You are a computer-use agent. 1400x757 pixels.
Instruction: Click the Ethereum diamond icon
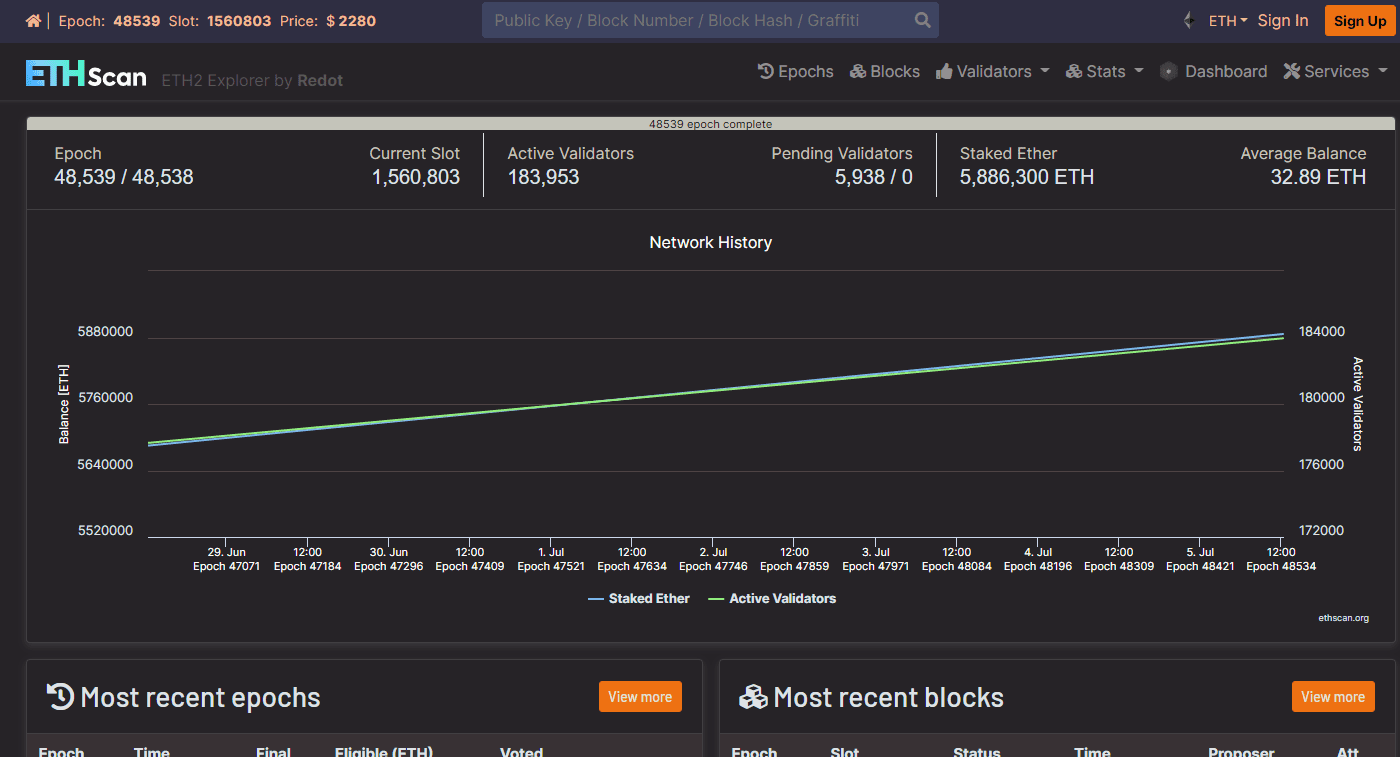coord(1189,21)
